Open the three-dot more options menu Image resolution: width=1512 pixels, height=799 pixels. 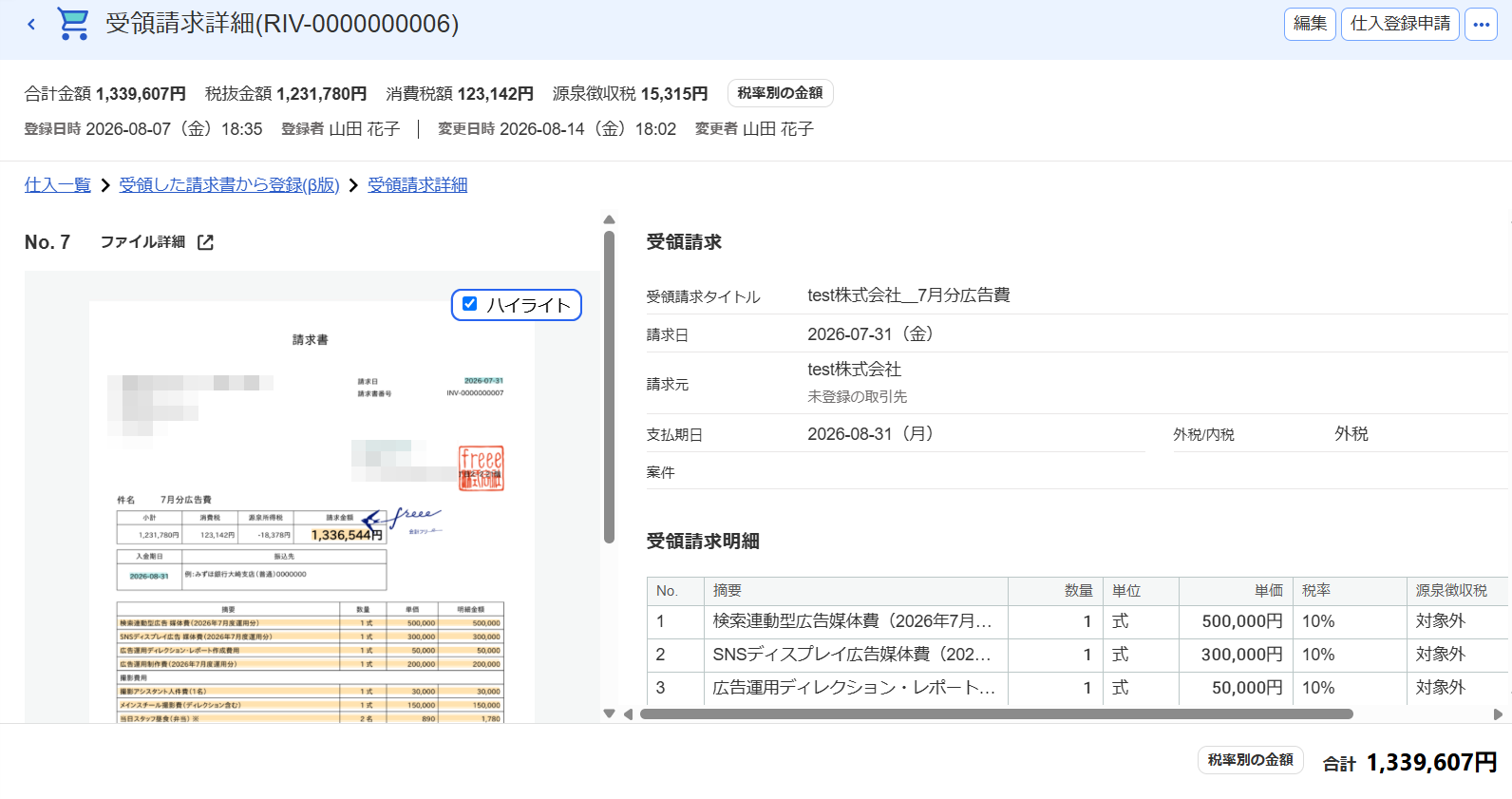(x=1481, y=24)
